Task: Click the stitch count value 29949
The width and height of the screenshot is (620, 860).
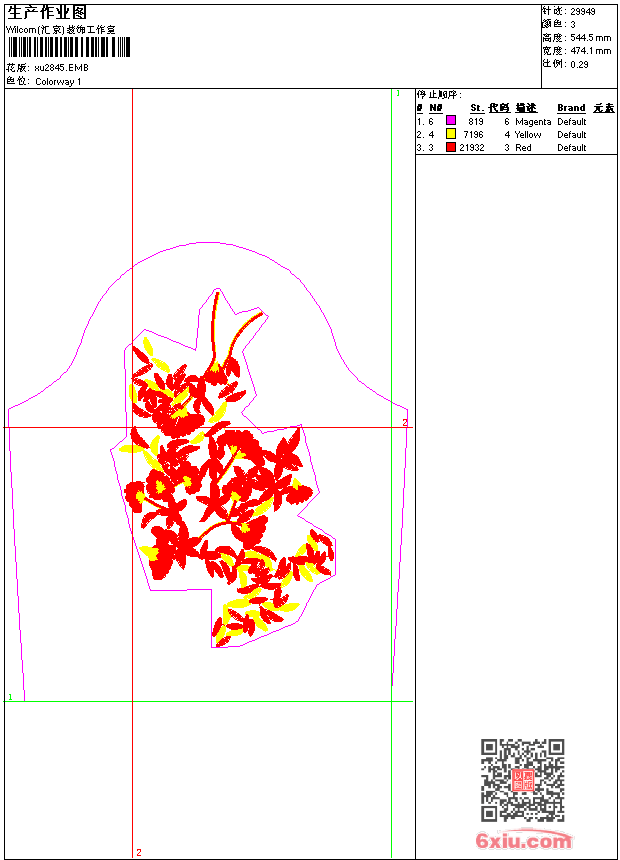Action: click(583, 12)
